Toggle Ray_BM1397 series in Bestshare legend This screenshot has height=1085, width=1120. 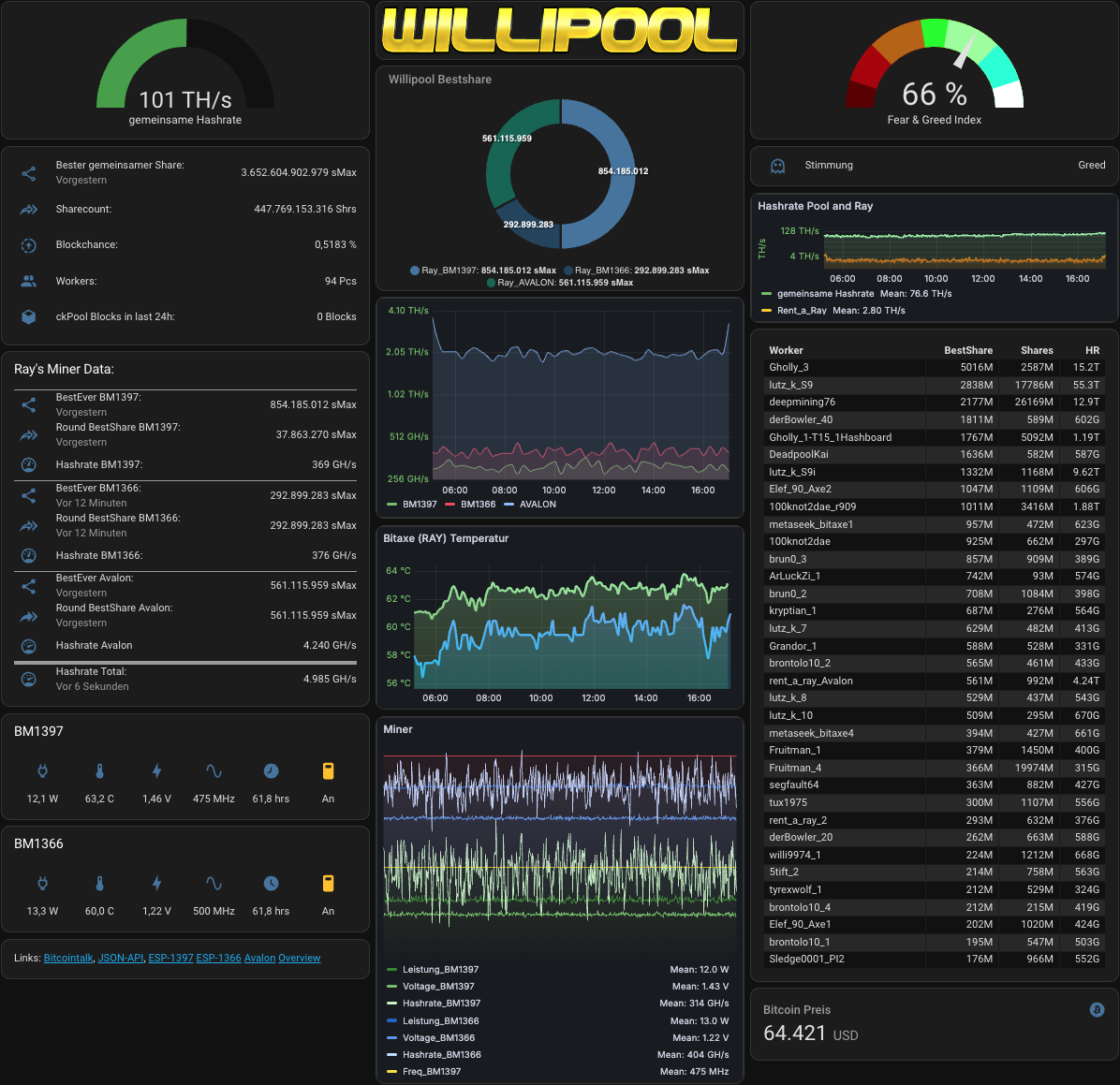tap(483, 271)
